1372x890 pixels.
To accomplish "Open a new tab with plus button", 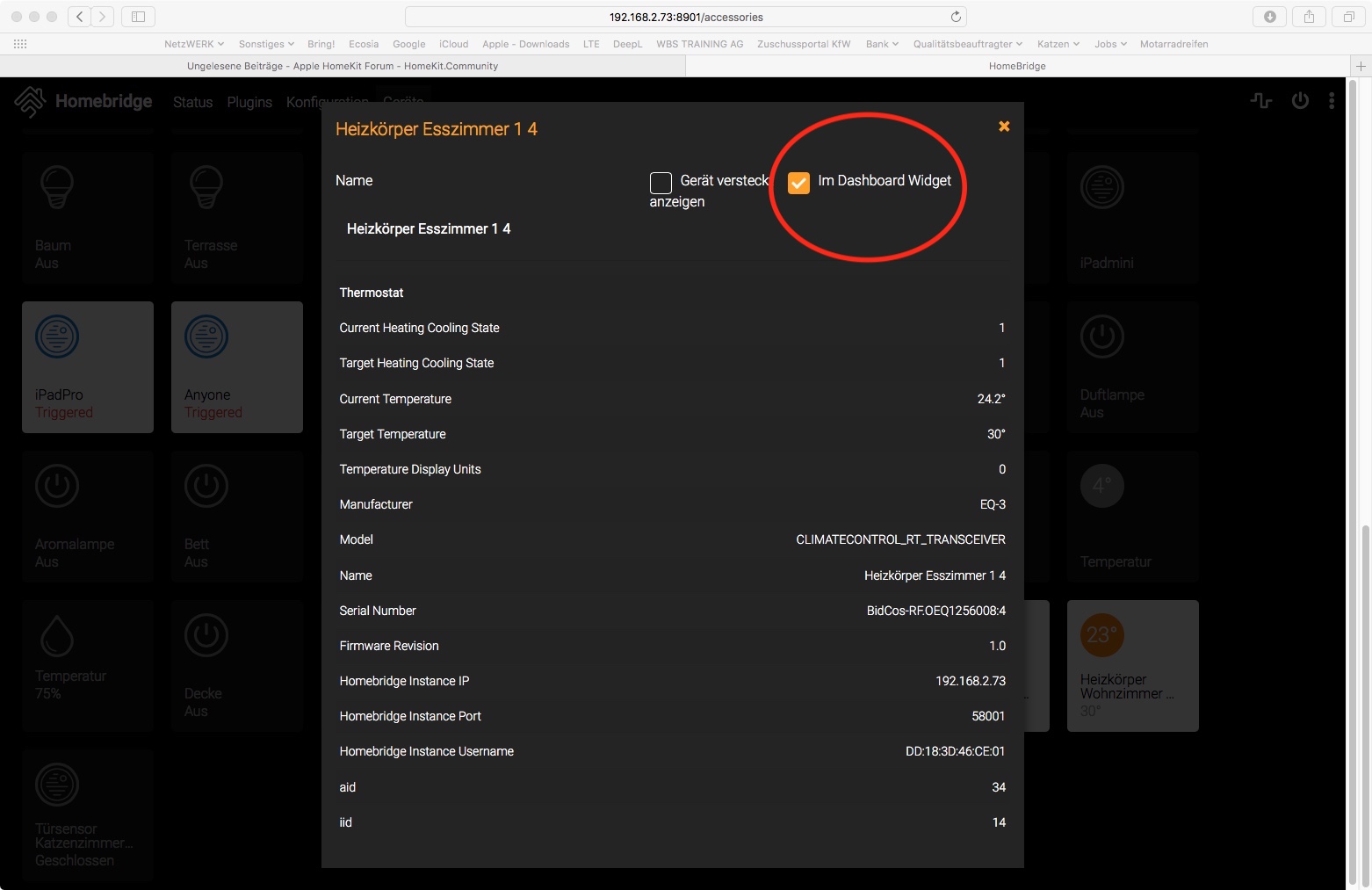I will [x=1360, y=66].
